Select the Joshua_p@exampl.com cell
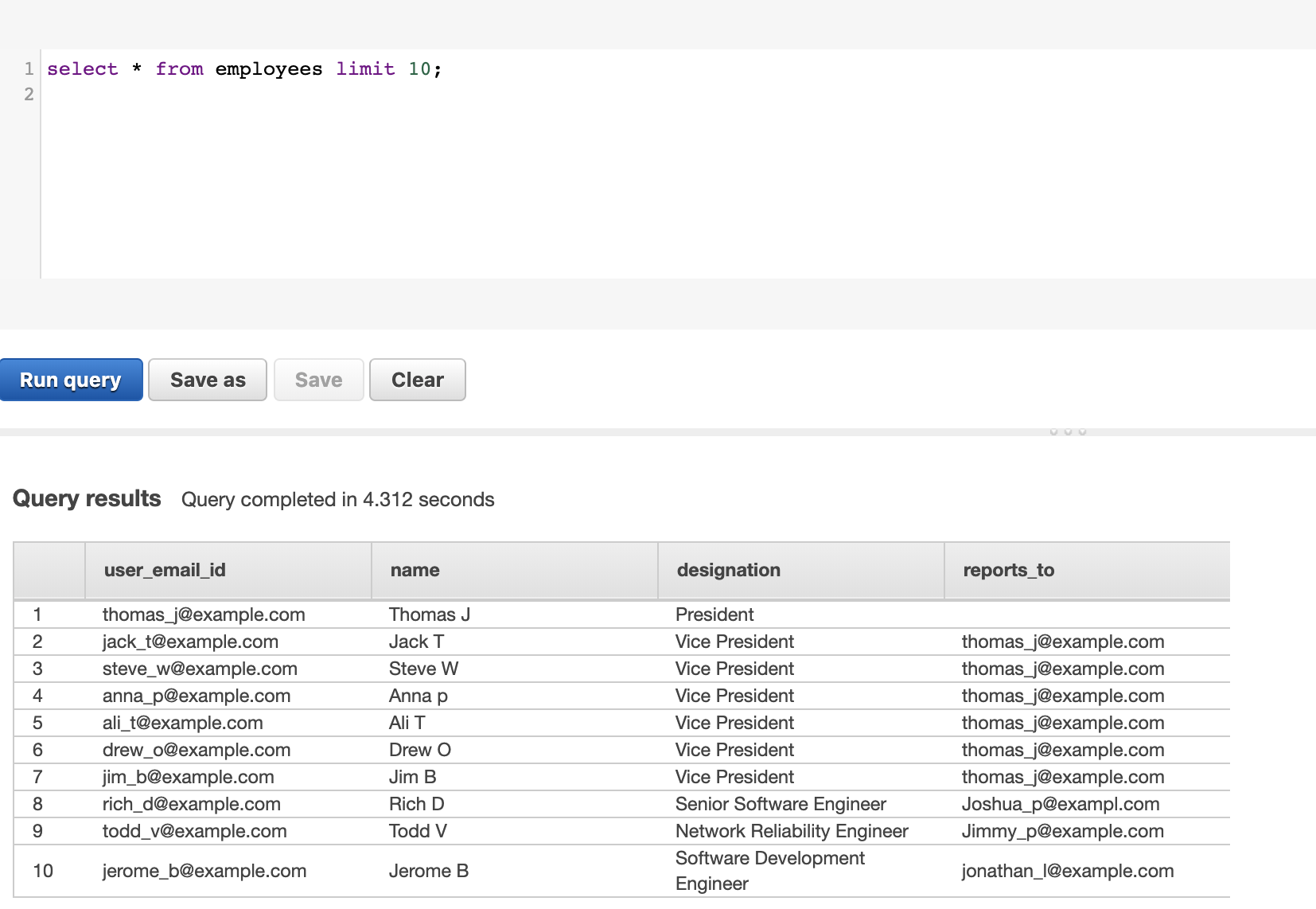Image resolution: width=1316 pixels, height=909 pixels. pyautogui.click(x=1060, y=804)
